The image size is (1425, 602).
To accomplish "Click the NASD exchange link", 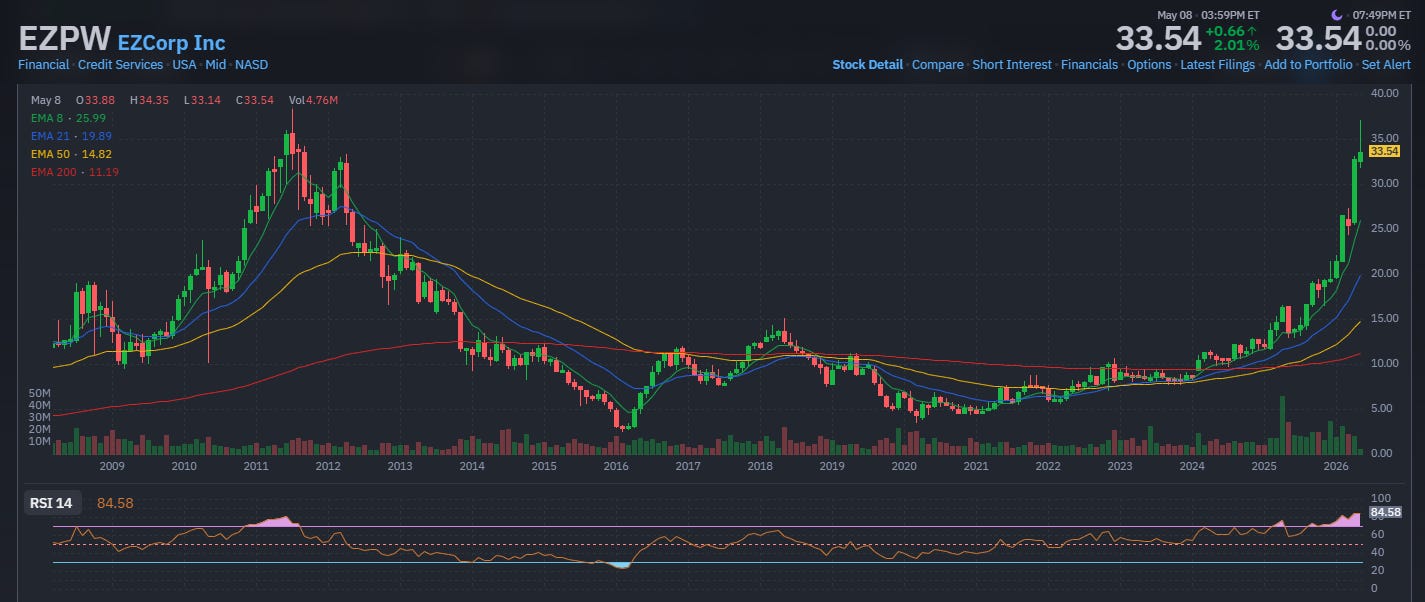I will pyautogui.click(x=251, y=64).
